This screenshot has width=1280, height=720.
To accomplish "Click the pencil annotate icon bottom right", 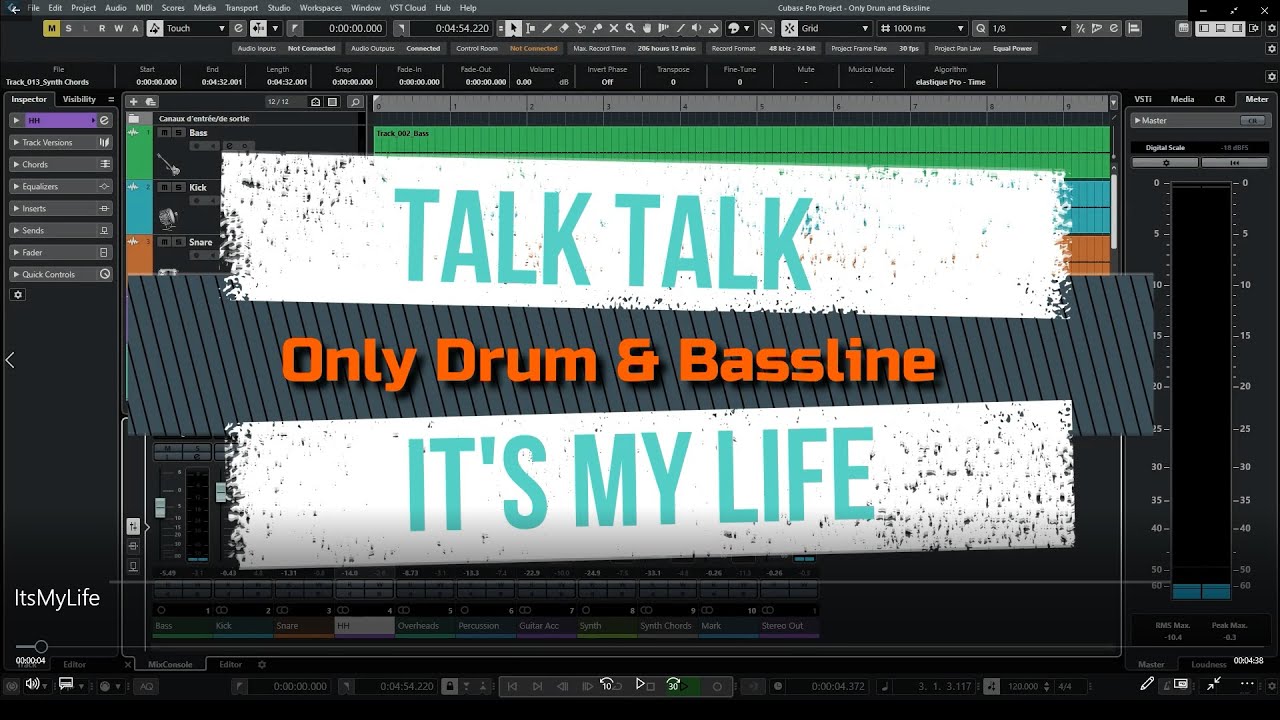I will coord(1148,684).
